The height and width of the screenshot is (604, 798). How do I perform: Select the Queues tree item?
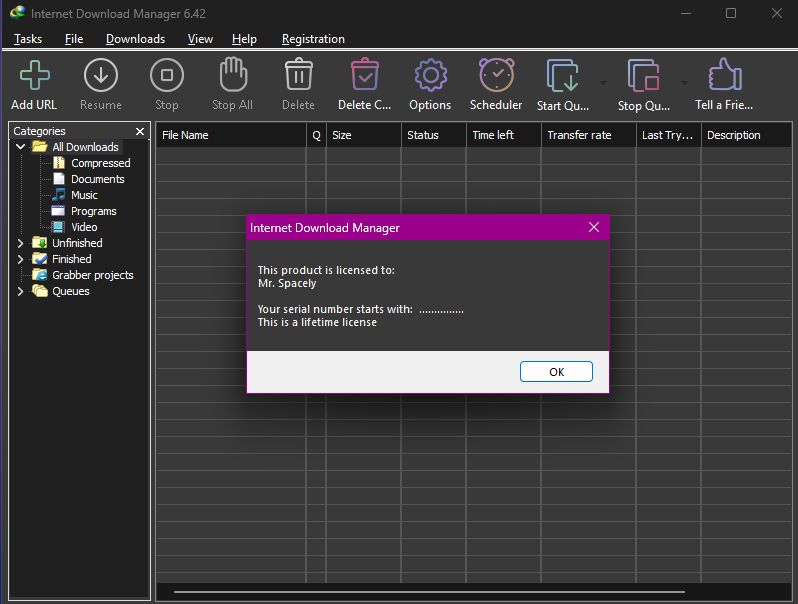click(x=71, y=291)
